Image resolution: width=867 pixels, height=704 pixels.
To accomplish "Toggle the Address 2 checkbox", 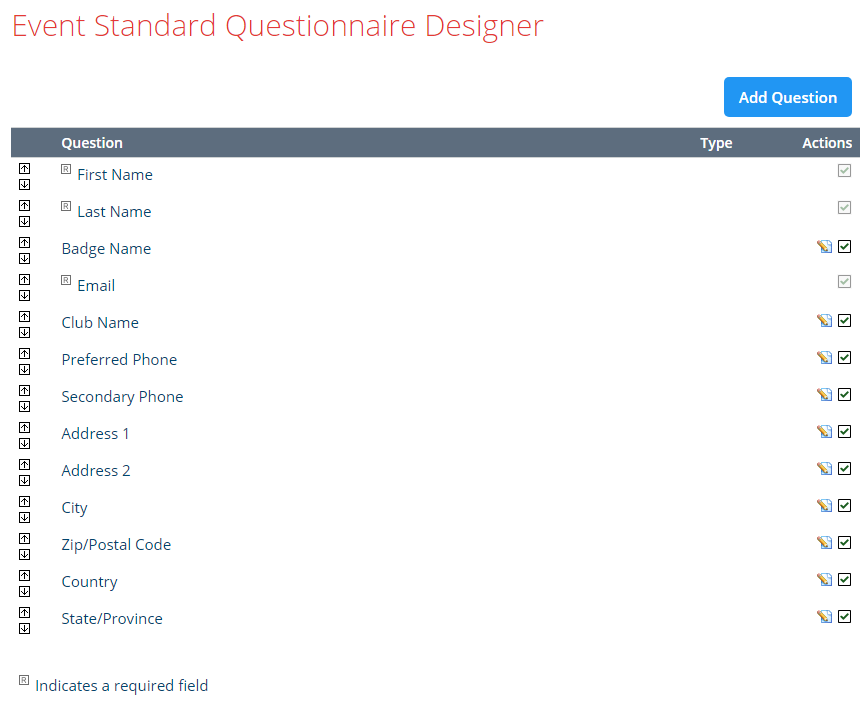I will pos(844,469).
